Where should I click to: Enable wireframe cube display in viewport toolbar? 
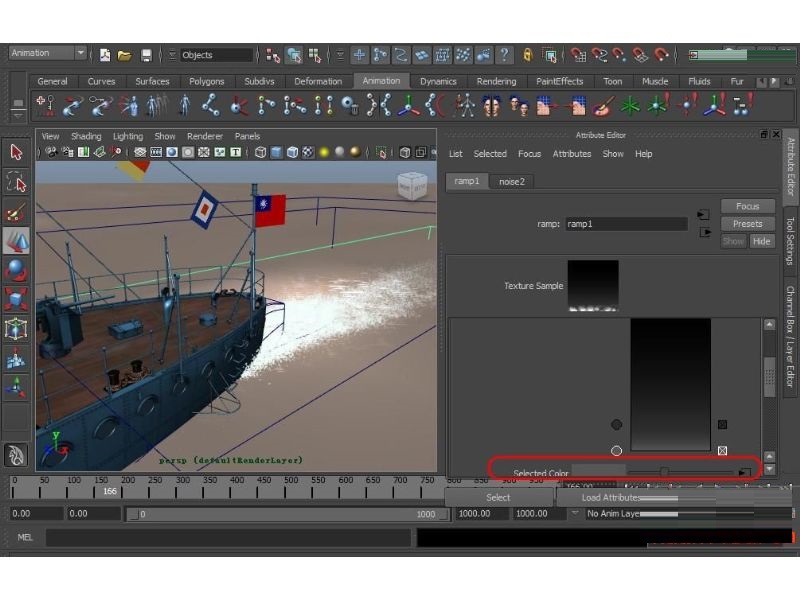coord(260,152)
